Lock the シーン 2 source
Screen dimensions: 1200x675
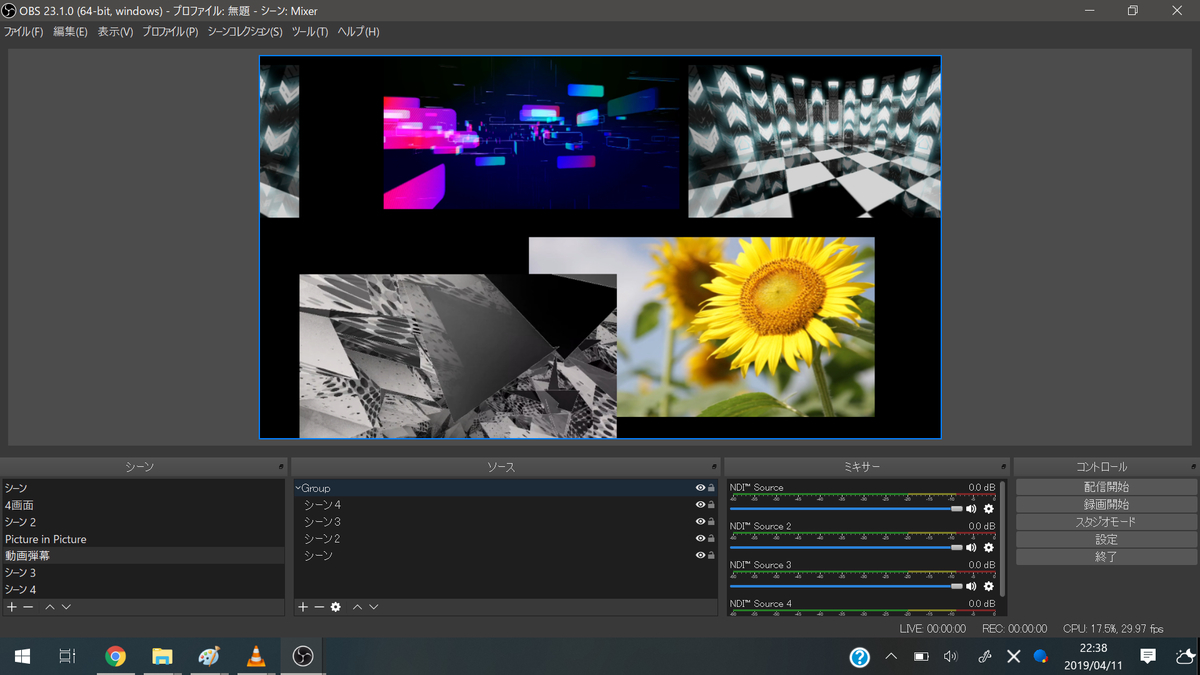[x=711, y=538]
